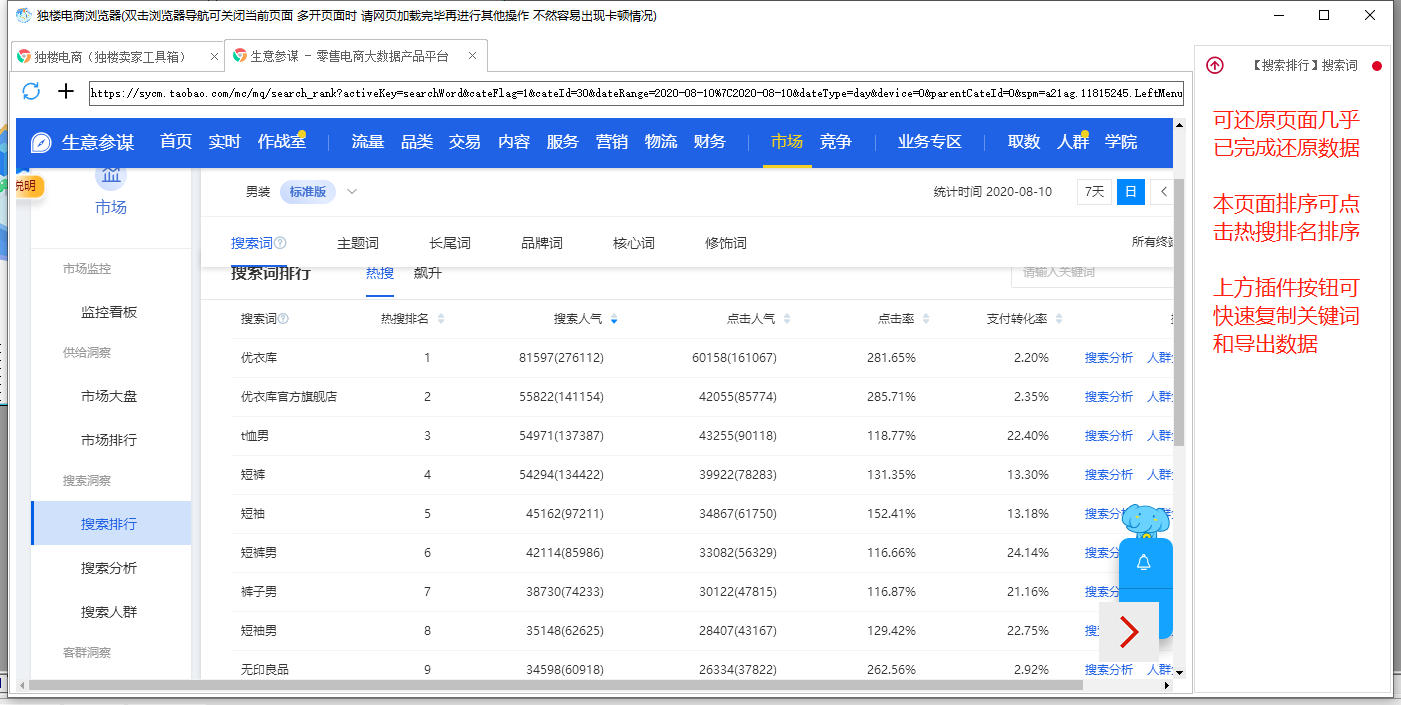Click the browser refresh icon
The image size is (1401, 705).
tap(31, 91)
